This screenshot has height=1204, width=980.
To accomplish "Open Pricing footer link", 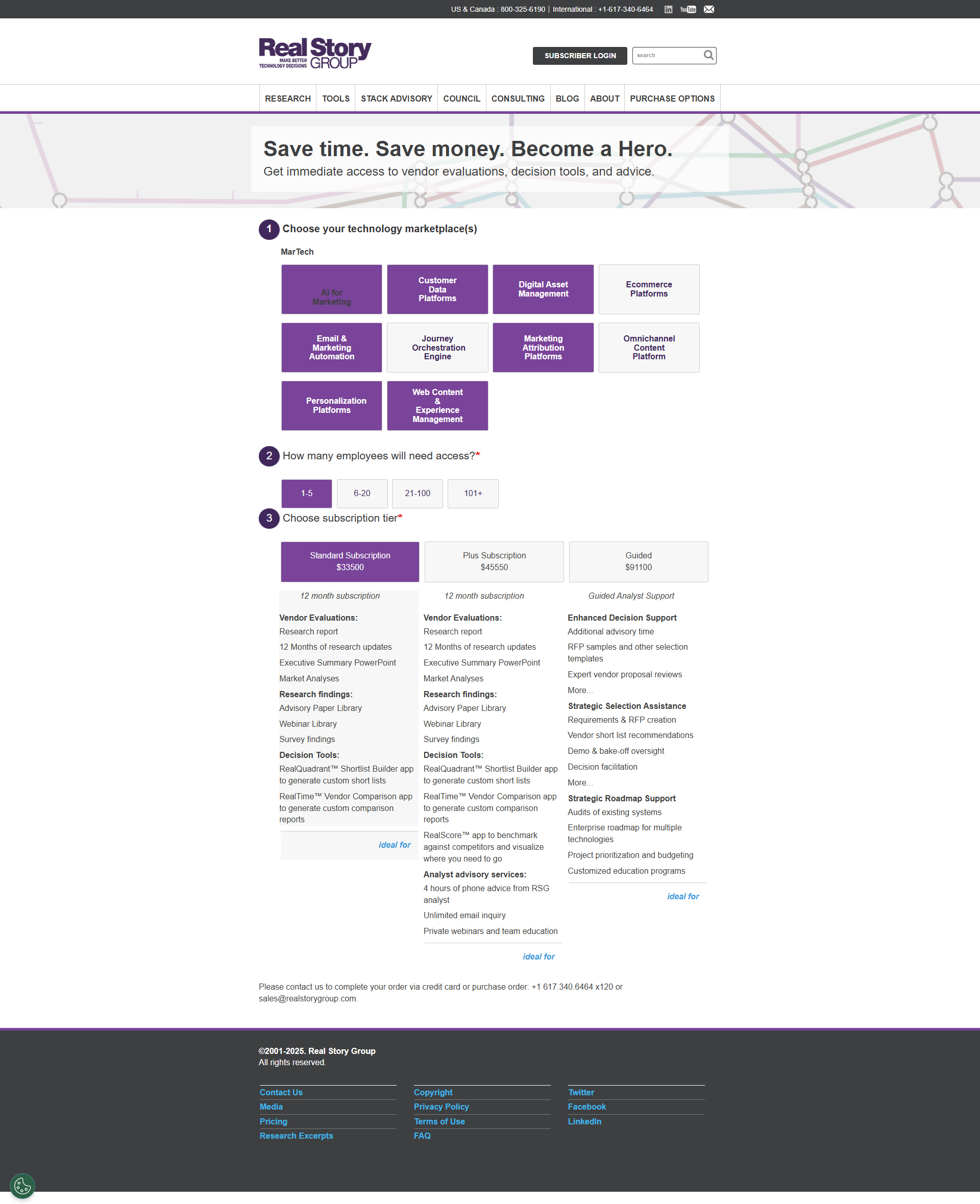I will pyautogui.click(x=273, y=1121).
